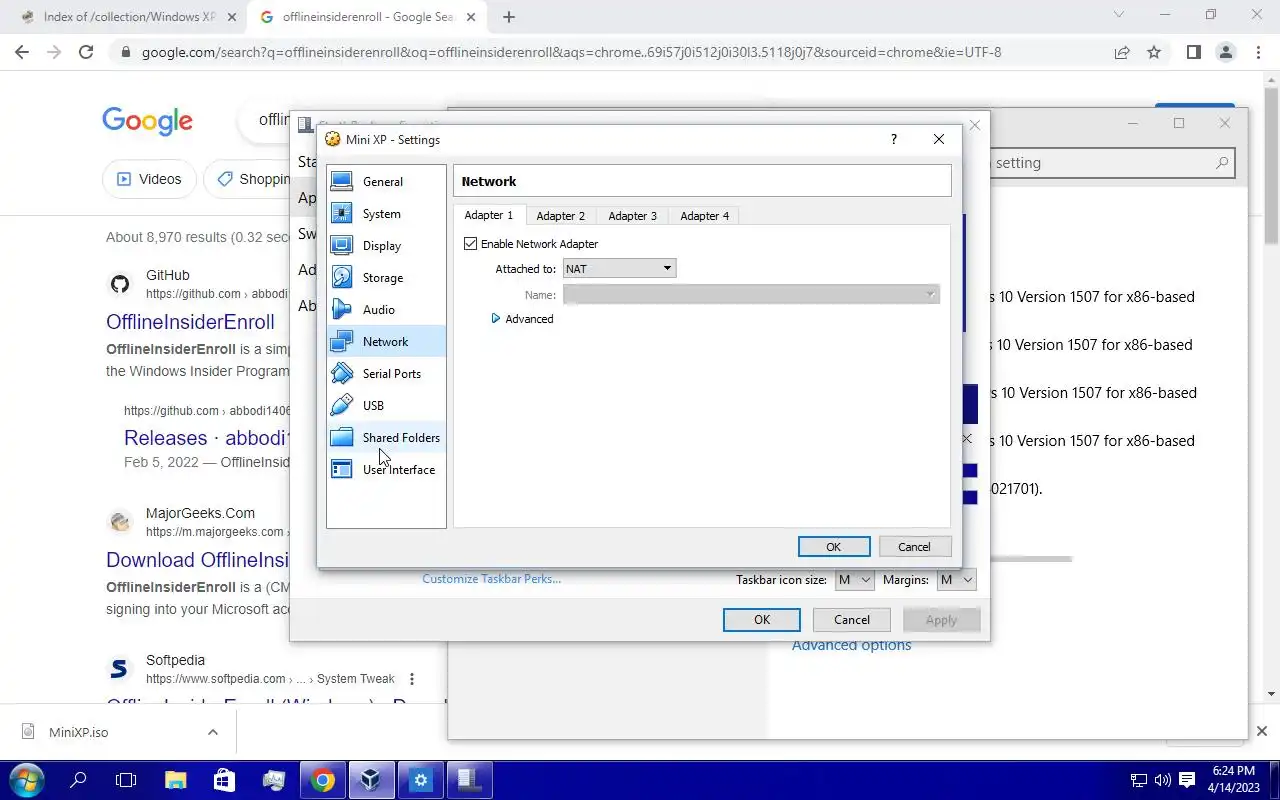Select the System chip icon
1280x800 pixels.
342,214
